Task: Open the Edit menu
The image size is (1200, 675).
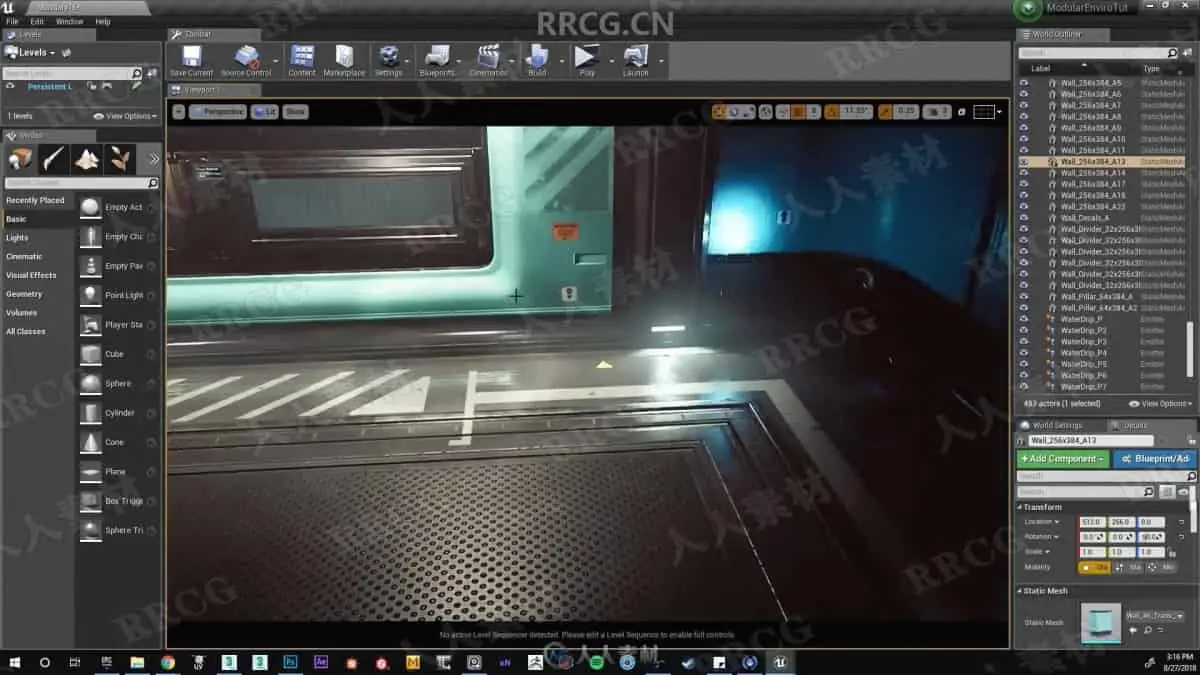Action: (37, 21)
